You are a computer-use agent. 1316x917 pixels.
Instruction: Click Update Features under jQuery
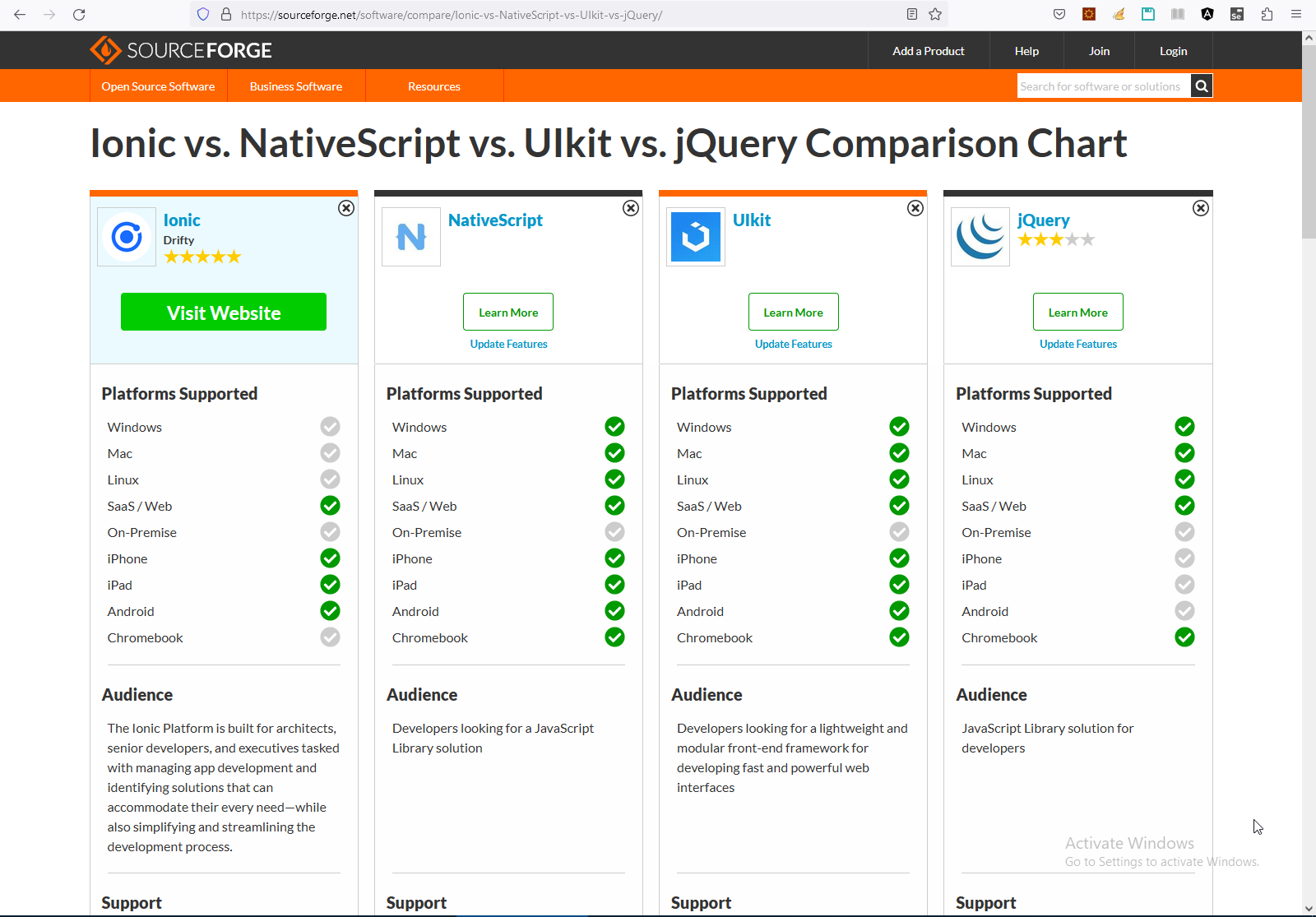[x=1078, y=344]
